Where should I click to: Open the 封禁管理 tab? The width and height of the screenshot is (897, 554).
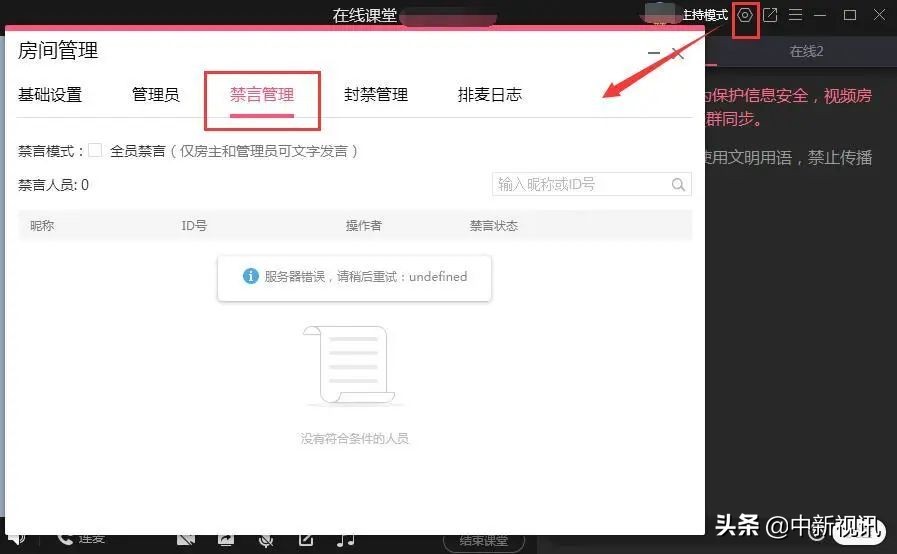pos(376,94)
